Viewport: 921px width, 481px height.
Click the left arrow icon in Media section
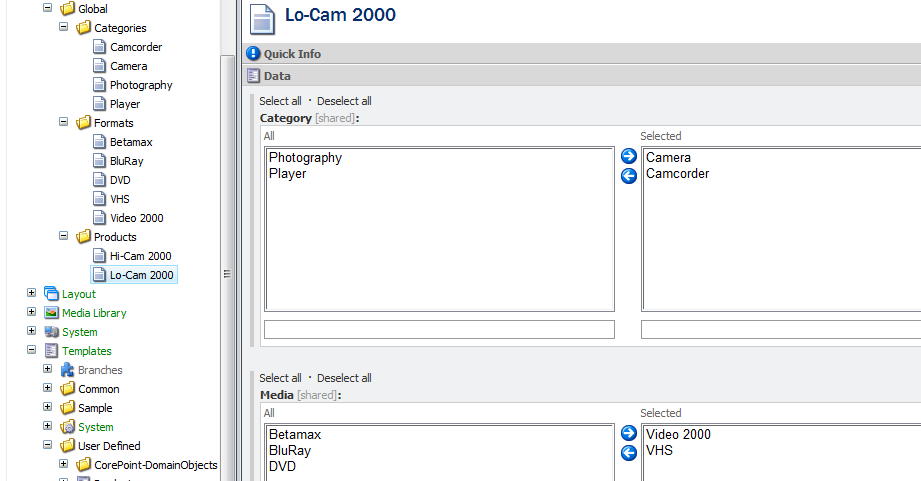(629, 453)
